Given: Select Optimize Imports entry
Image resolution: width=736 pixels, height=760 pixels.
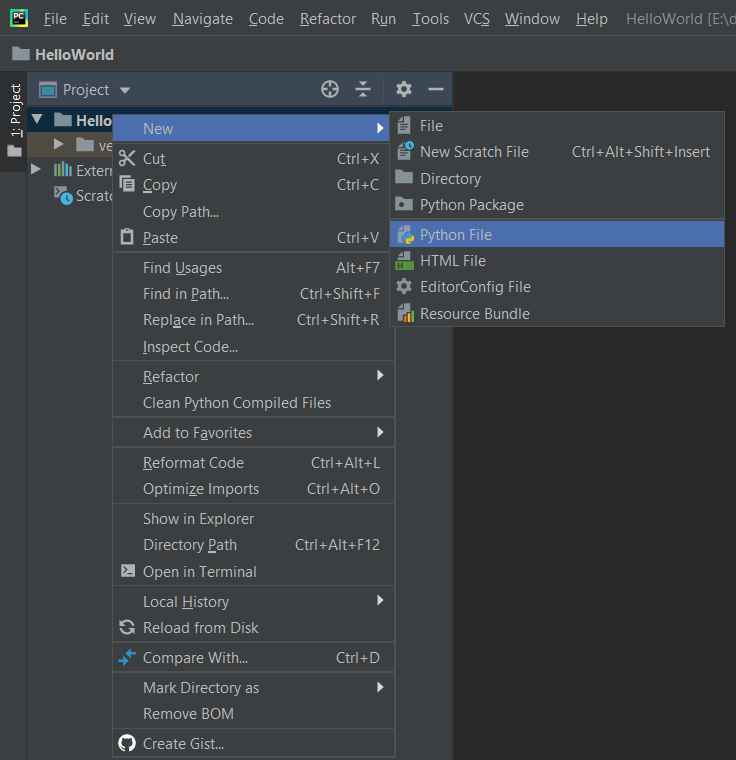Looking at the screenshot, I should pos(254,489).
